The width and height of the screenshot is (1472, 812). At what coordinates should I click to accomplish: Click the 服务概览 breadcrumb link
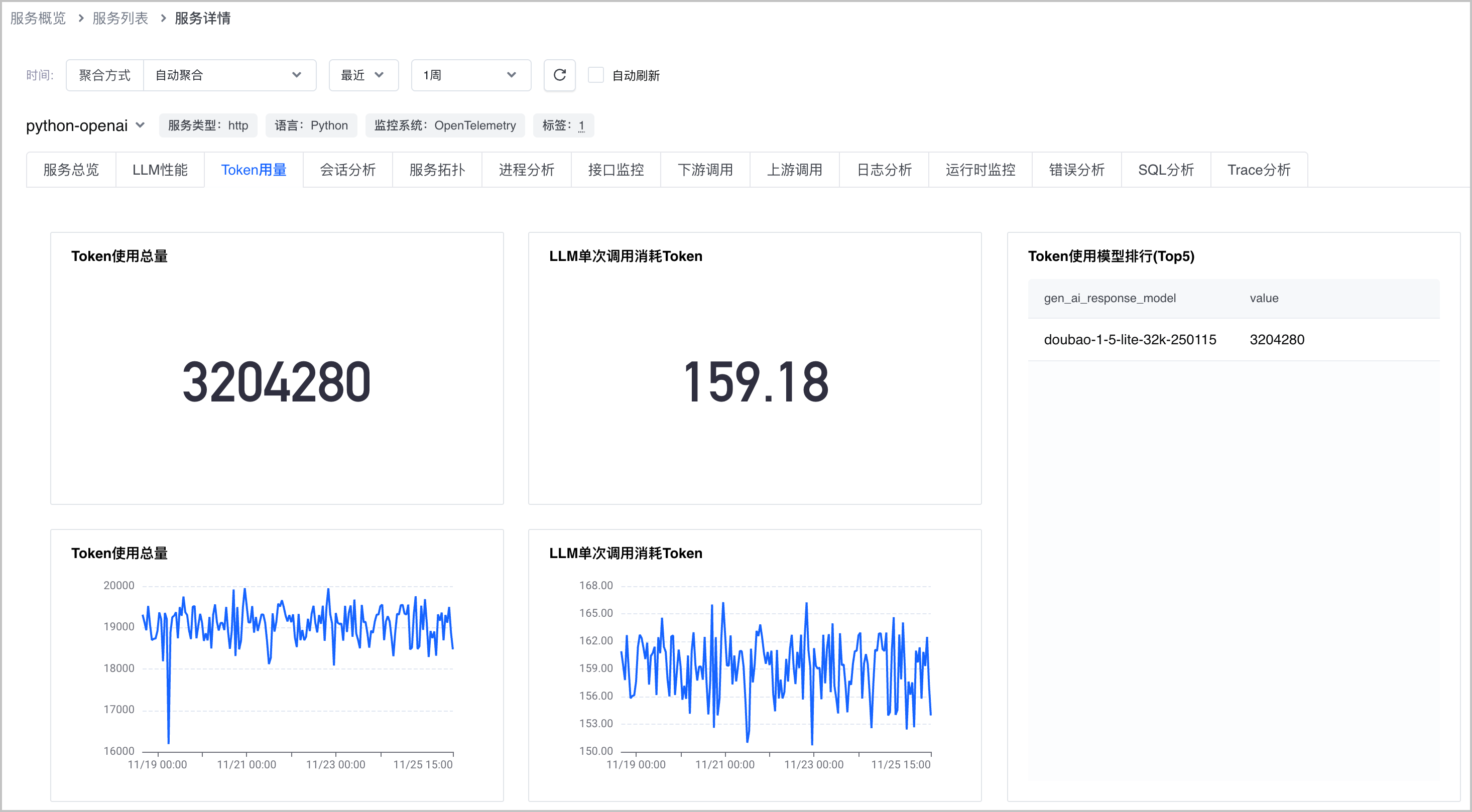point(38,18)
